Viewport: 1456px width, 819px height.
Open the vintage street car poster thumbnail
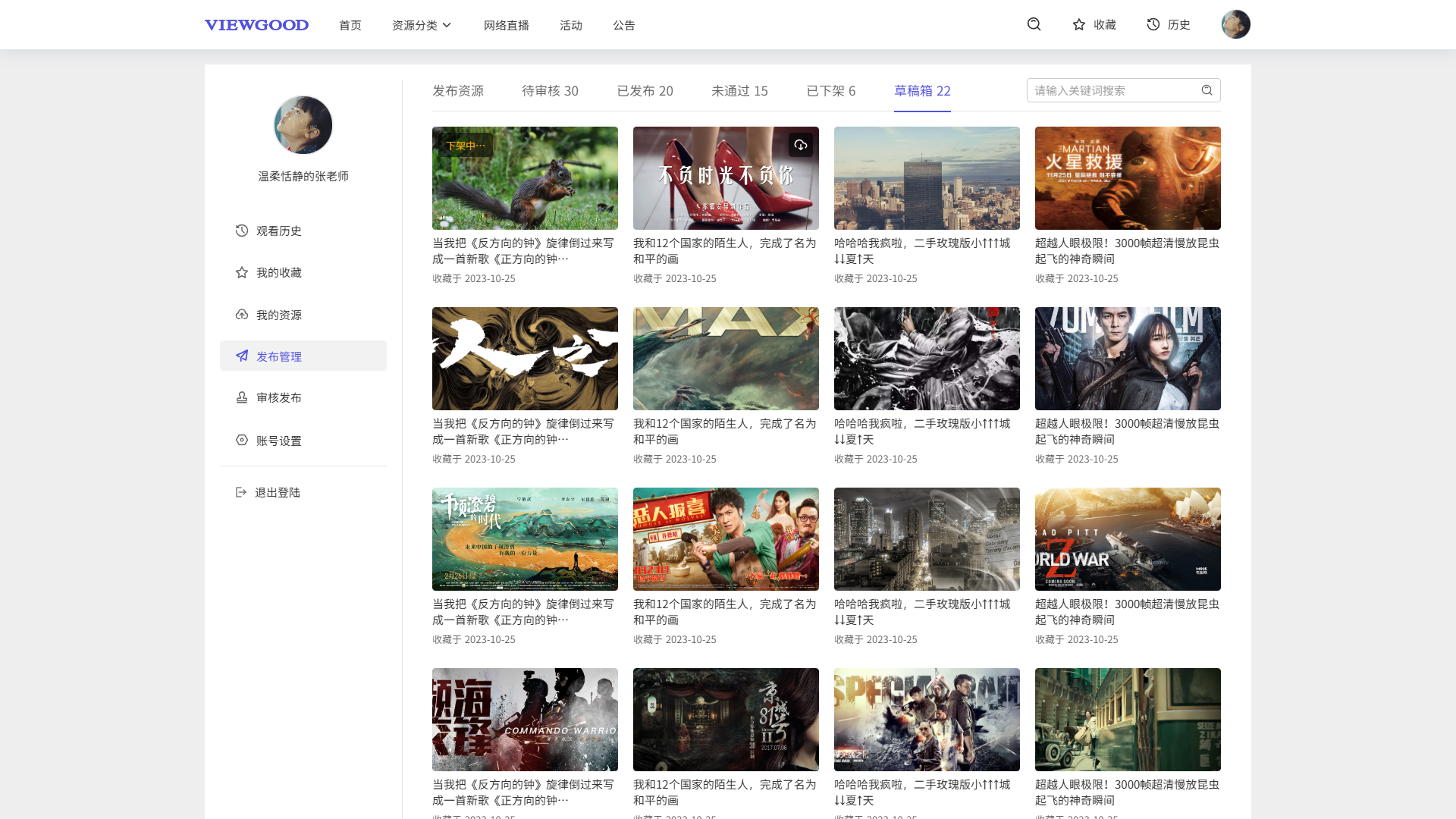1128,720
